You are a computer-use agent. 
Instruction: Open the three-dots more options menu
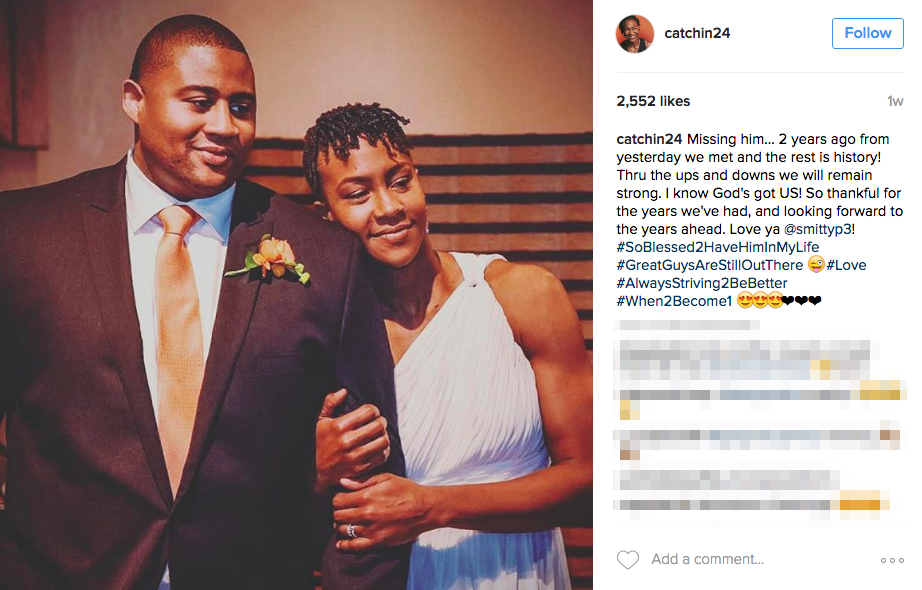(892, 560)
